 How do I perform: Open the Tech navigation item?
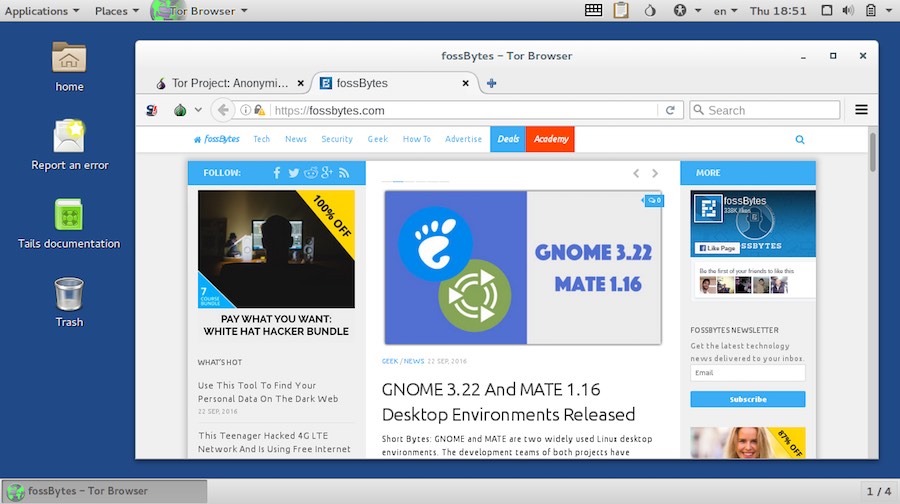pyautogui.click(x=261, y=139)
